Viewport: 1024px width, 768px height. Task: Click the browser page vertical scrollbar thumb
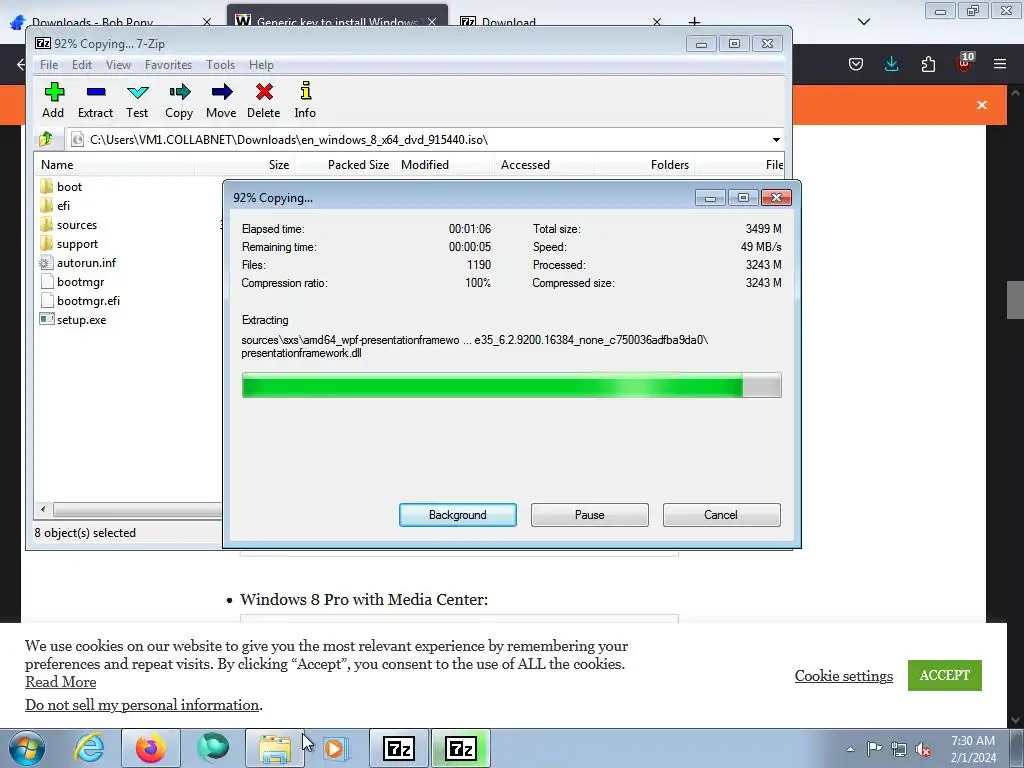coord(1015,300)
